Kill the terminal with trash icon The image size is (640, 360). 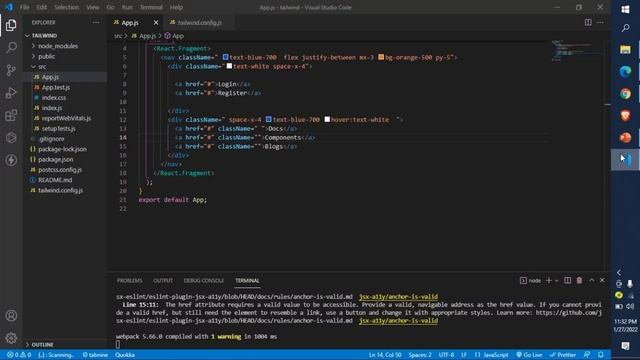579,280
